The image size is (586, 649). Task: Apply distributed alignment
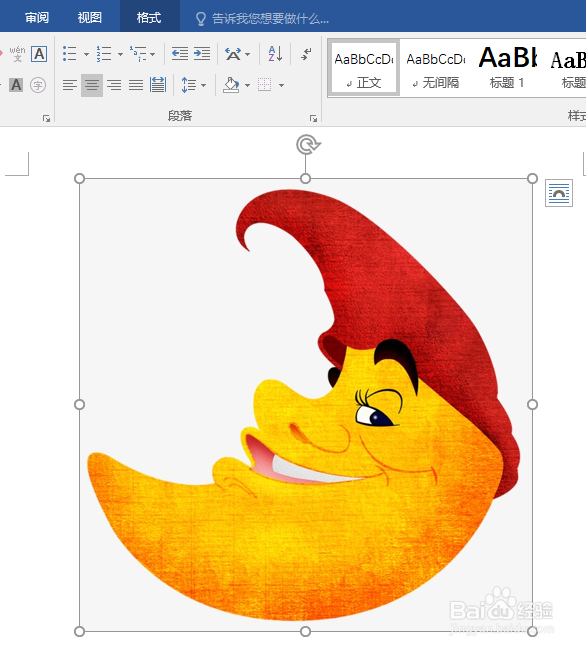click(x=158, y=85)
